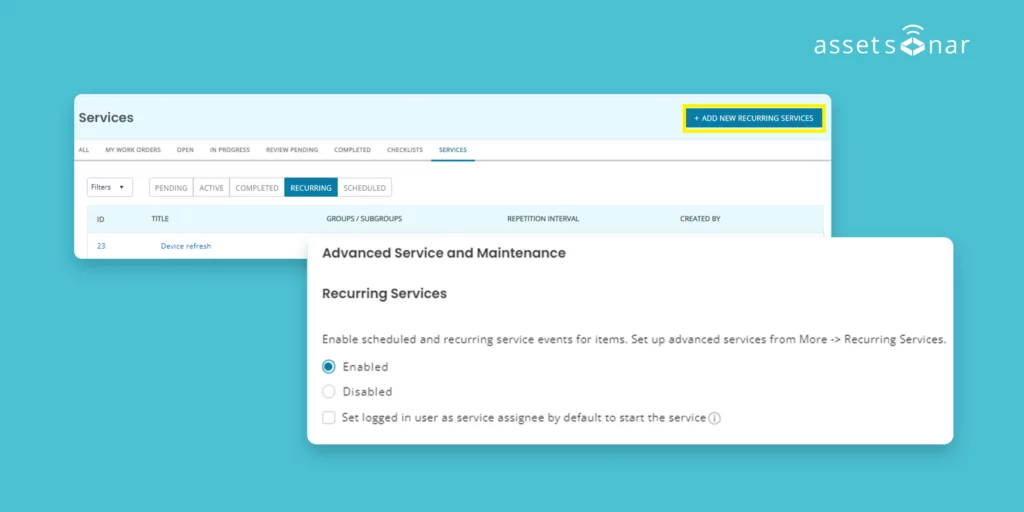This screenshot has width=1024, height=512.
Task: Go to the Open tab
Action: 185,150
